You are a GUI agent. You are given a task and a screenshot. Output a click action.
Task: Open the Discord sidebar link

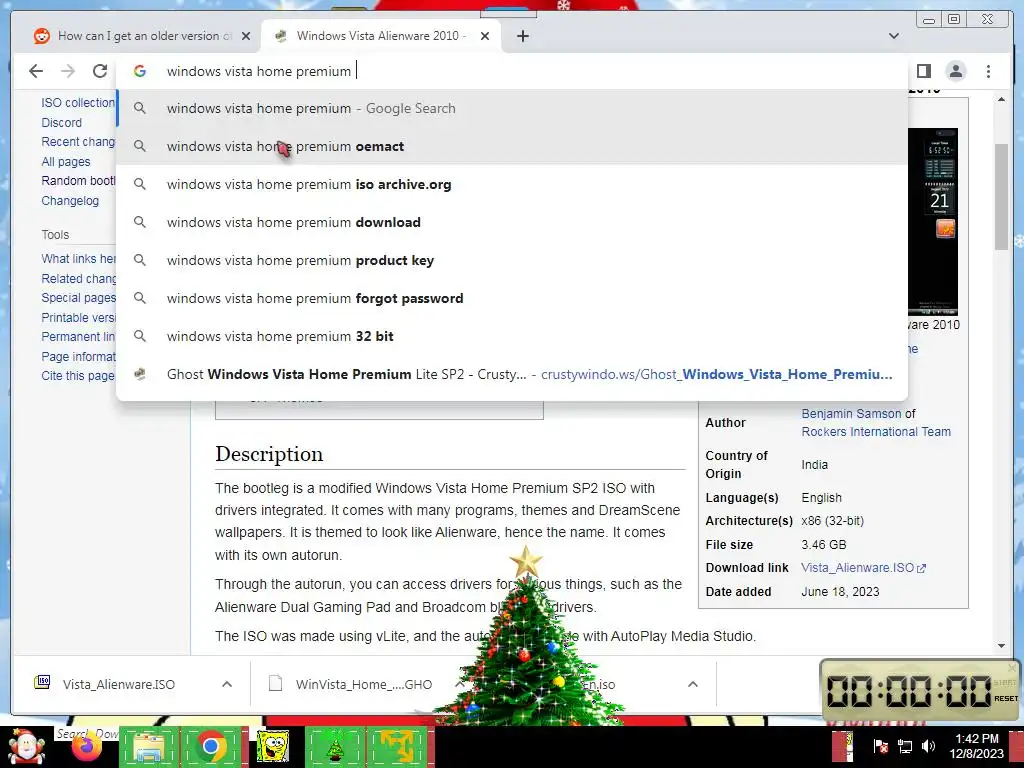[61, 122]
